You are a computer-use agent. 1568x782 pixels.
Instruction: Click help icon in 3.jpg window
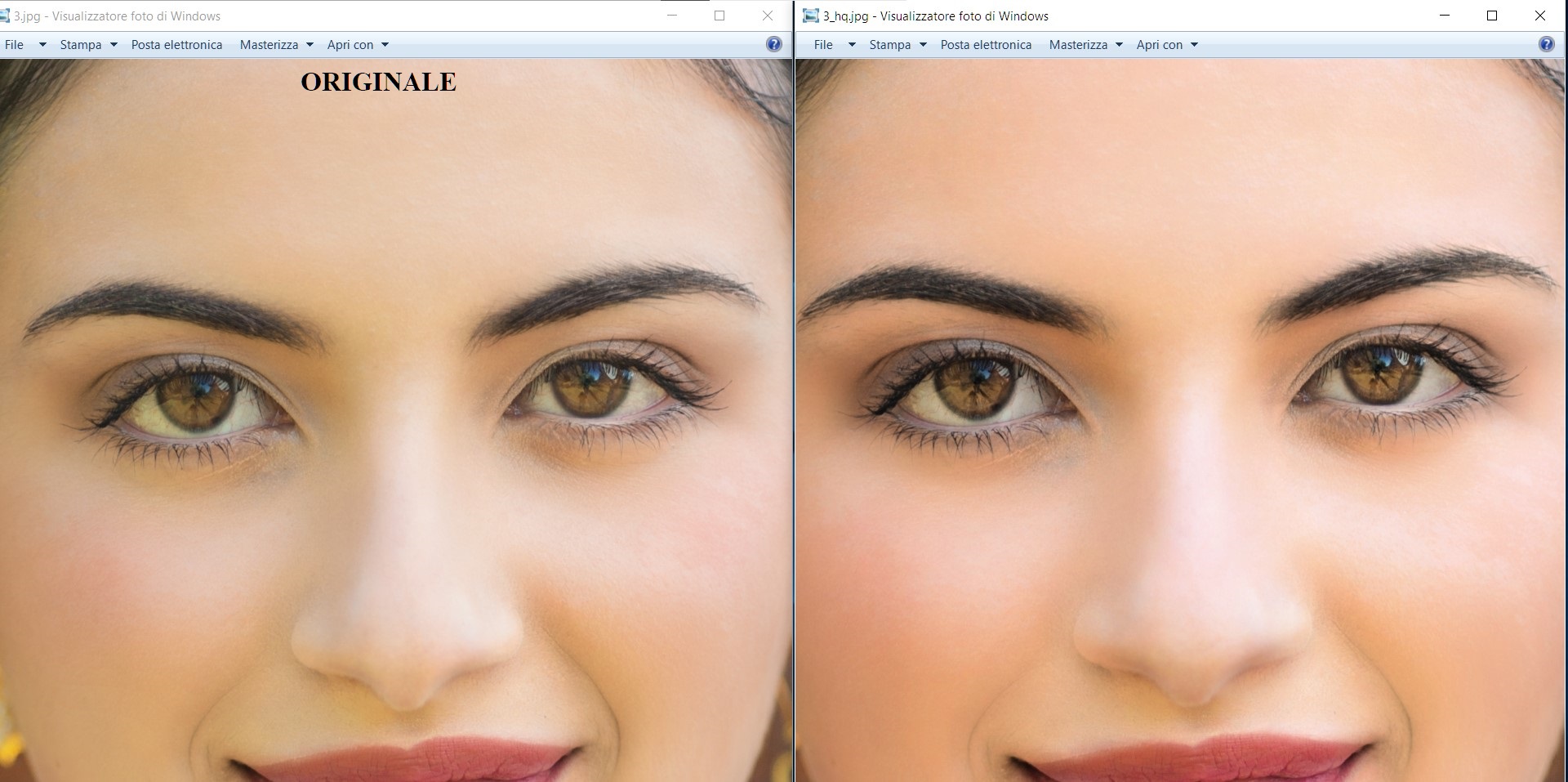774,44
